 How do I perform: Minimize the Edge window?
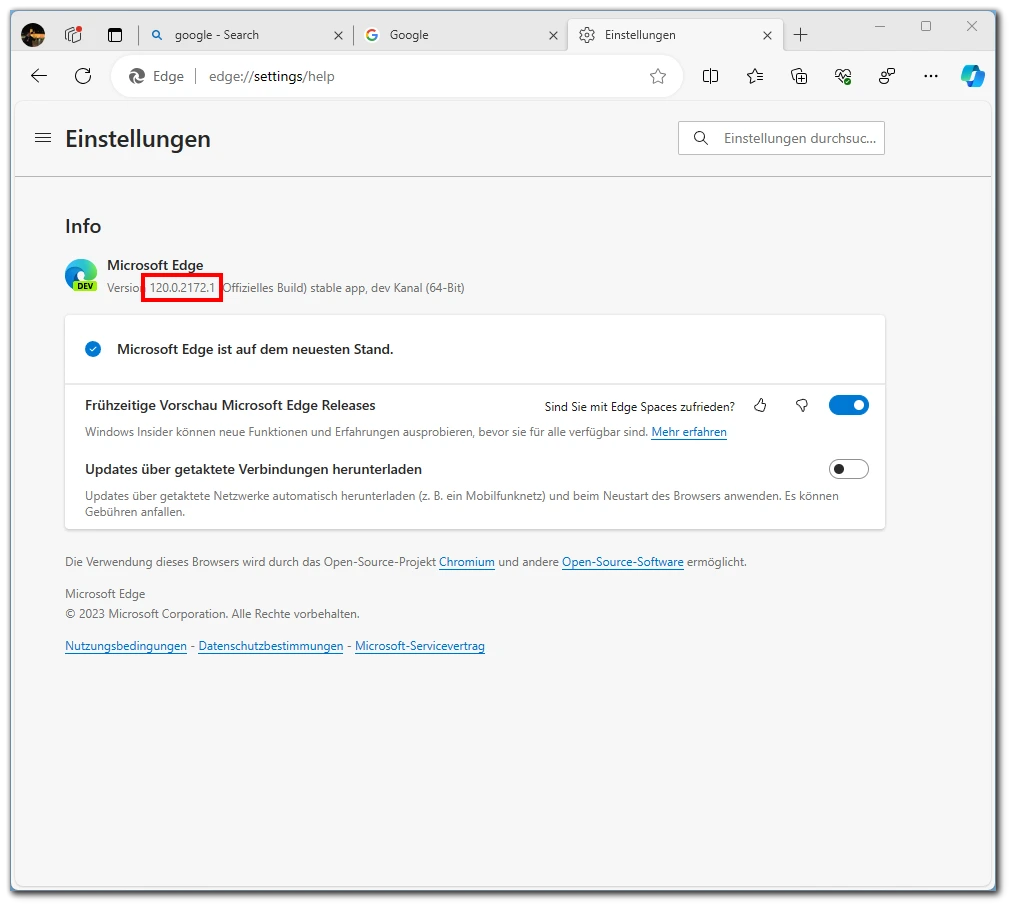(879, 26)
